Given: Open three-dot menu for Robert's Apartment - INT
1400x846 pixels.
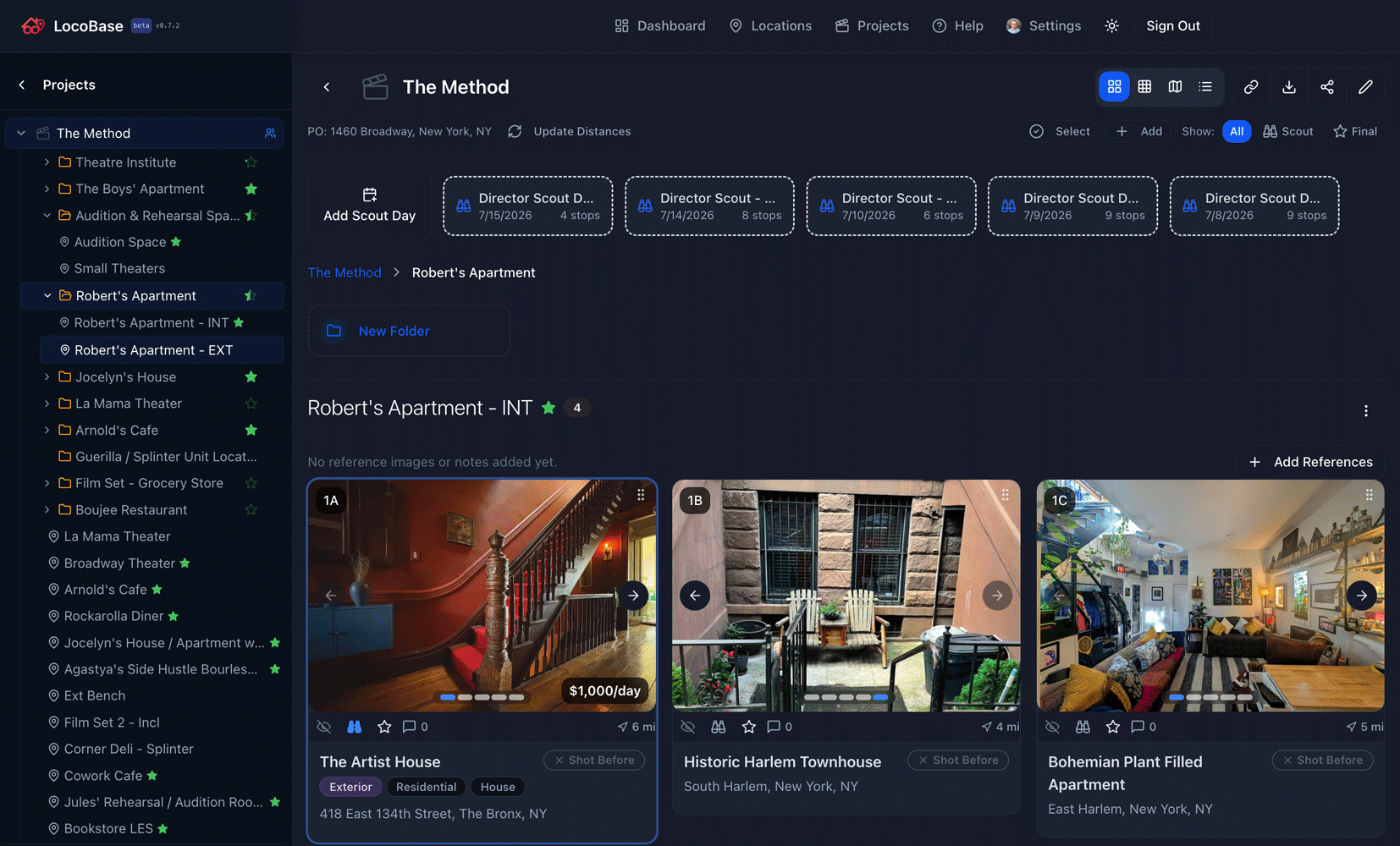Looking at the screenshot, I should point(1365,410).
